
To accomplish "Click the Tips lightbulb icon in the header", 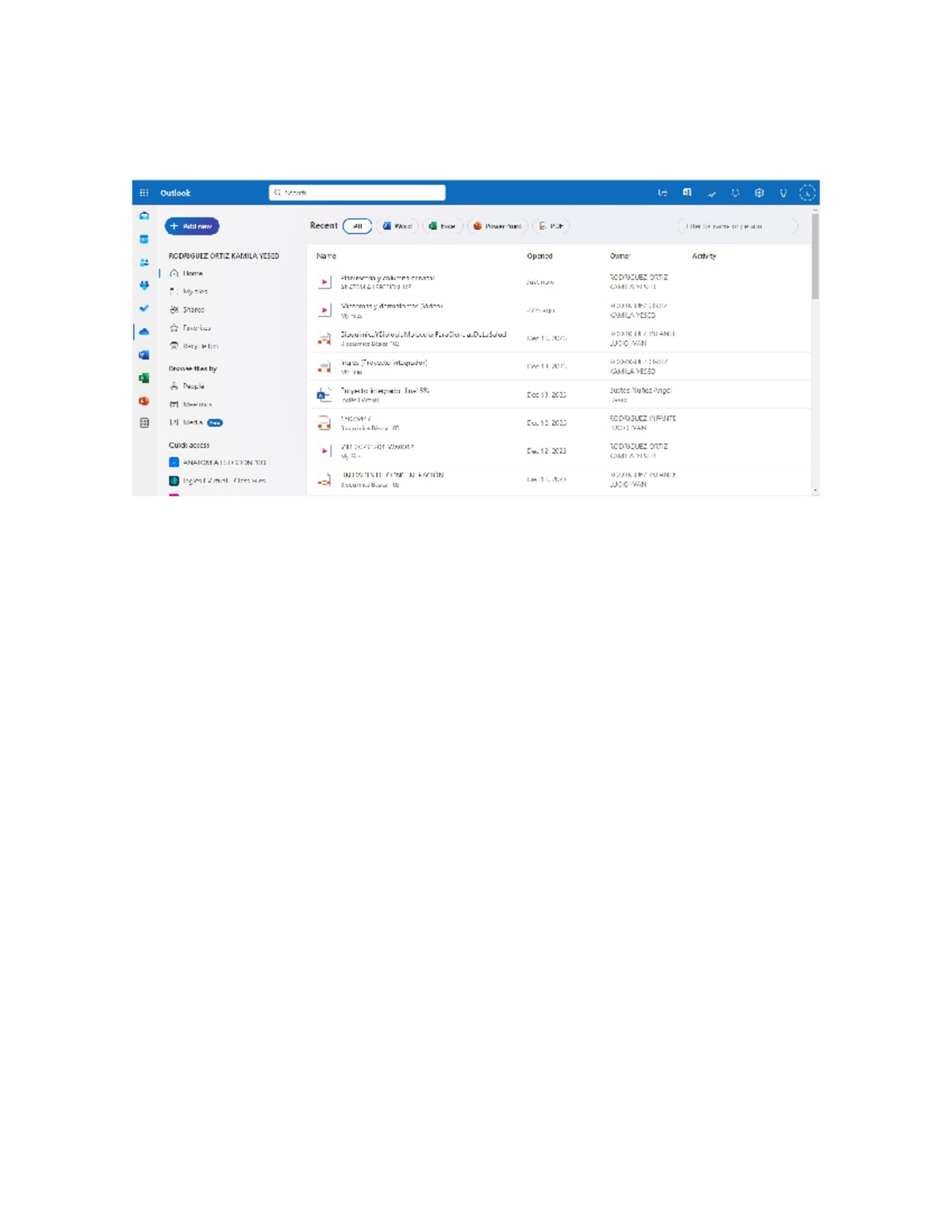I will click(x=784, y=192).
